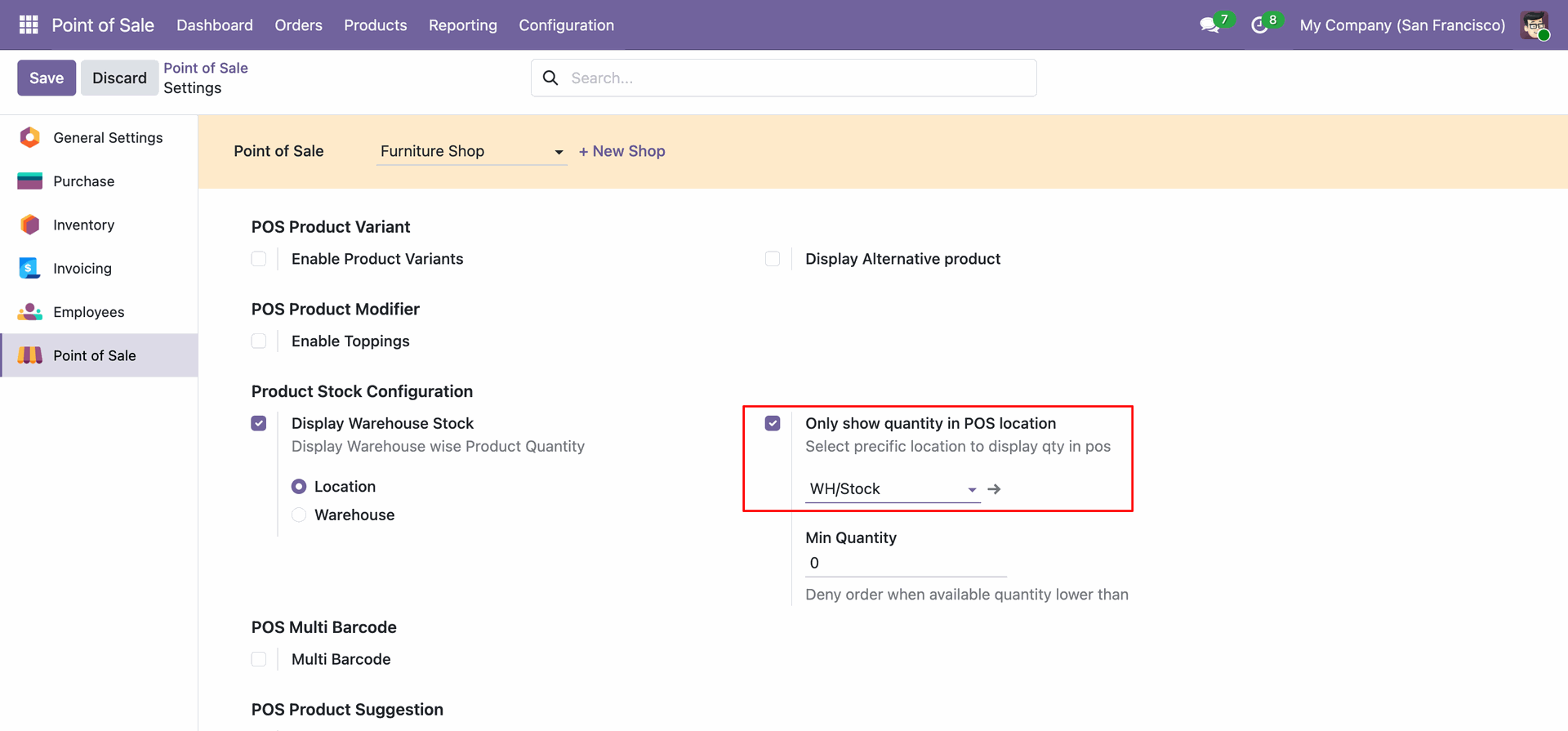1568x731 pixels.
Task: Tick the Multi Barcode checkbox
Action: coord(259,659)
